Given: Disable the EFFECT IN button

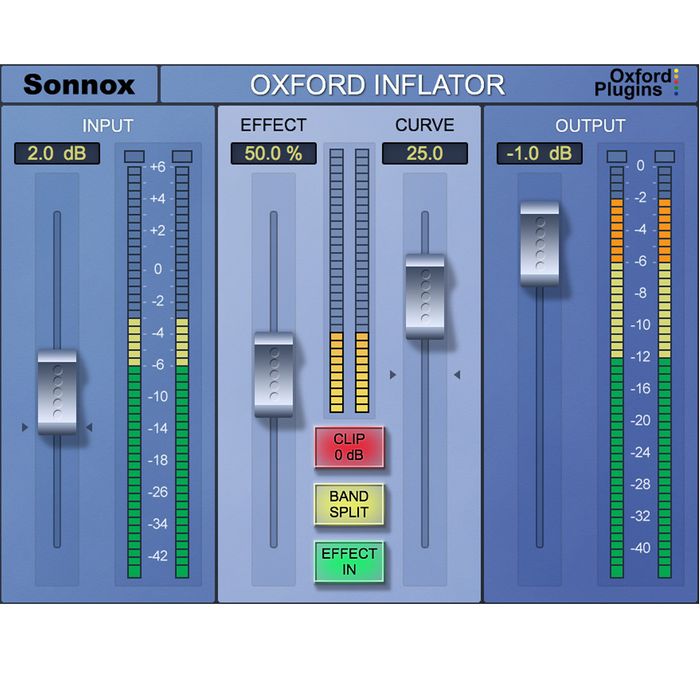Looking at the screenshot, I should pos(349,561).
